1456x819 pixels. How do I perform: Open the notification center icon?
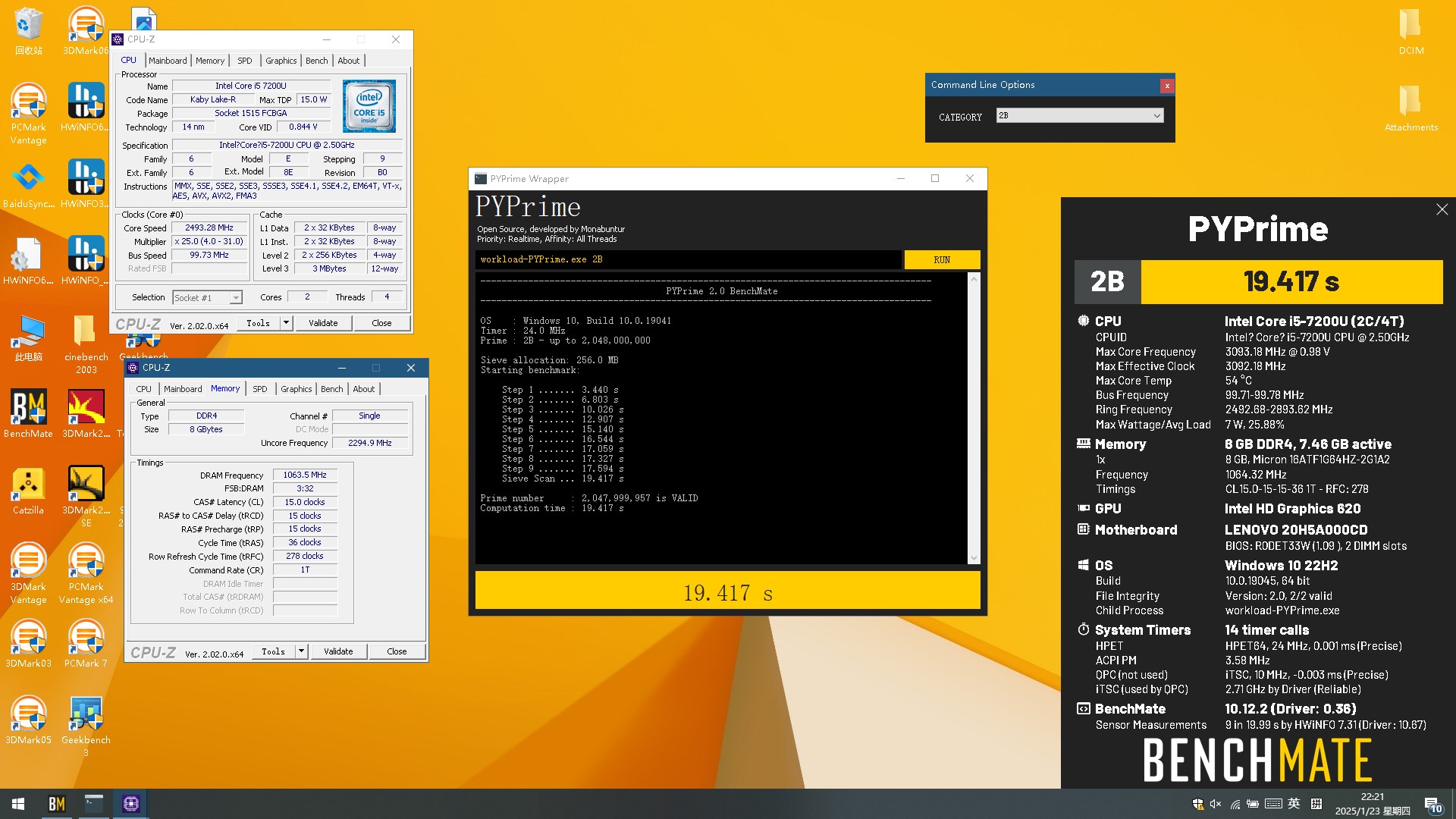tap(1432, 805)
